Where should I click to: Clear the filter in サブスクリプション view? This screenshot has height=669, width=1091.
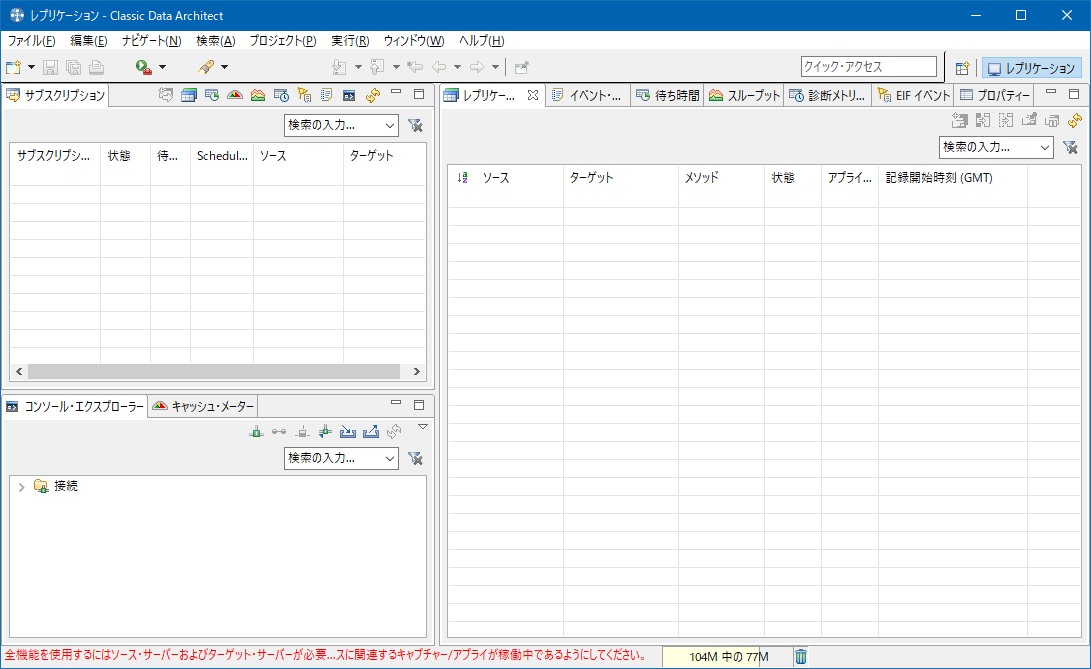coord(415,126)
